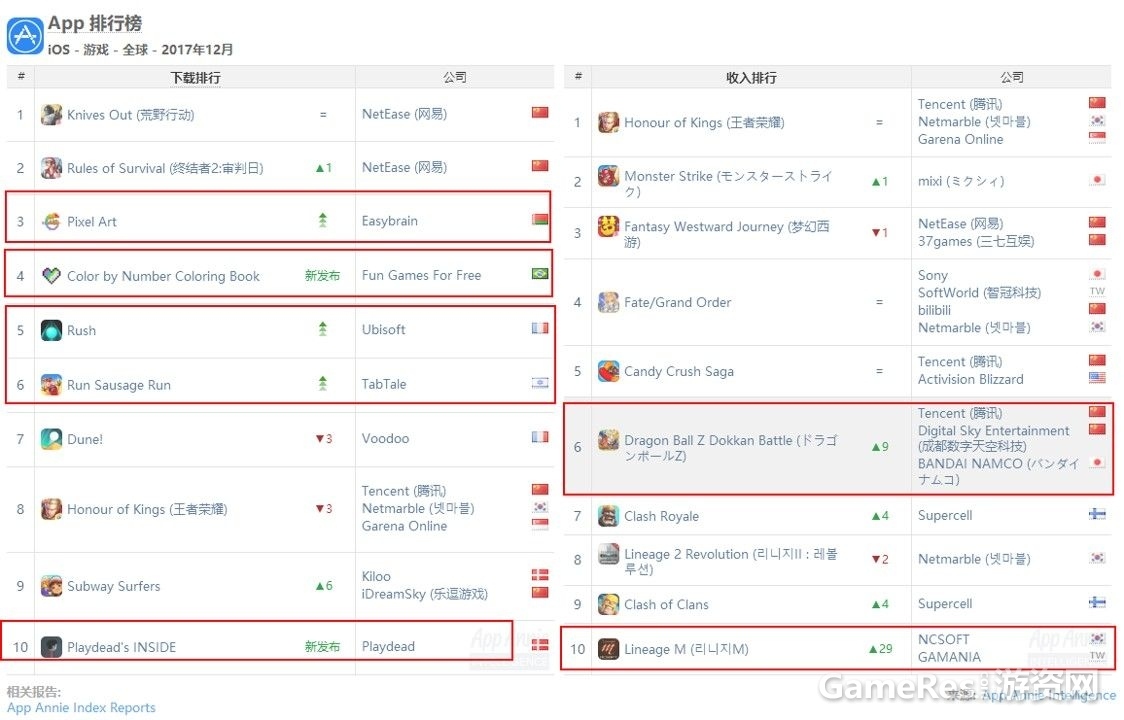
Task: Click the Playdead's INSIDE icon
Action: tap(51, 647)
